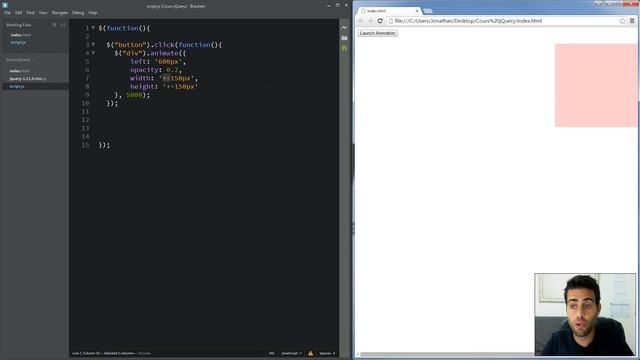640x360 pixels.
Task: Go forward in Chrome browser
Action: (x=370, y=21)
